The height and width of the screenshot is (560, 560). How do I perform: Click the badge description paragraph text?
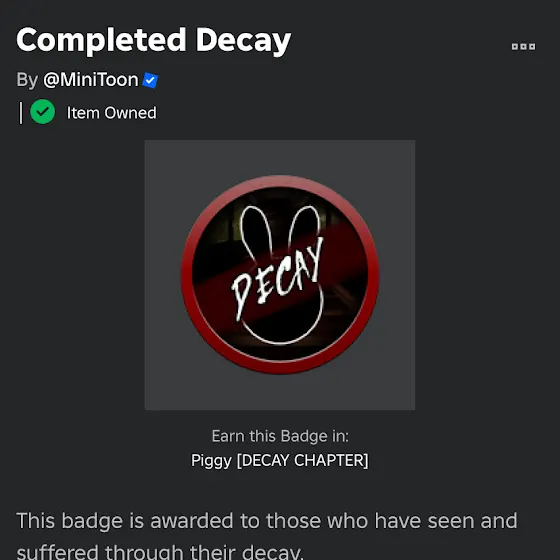tap(267, 536)
